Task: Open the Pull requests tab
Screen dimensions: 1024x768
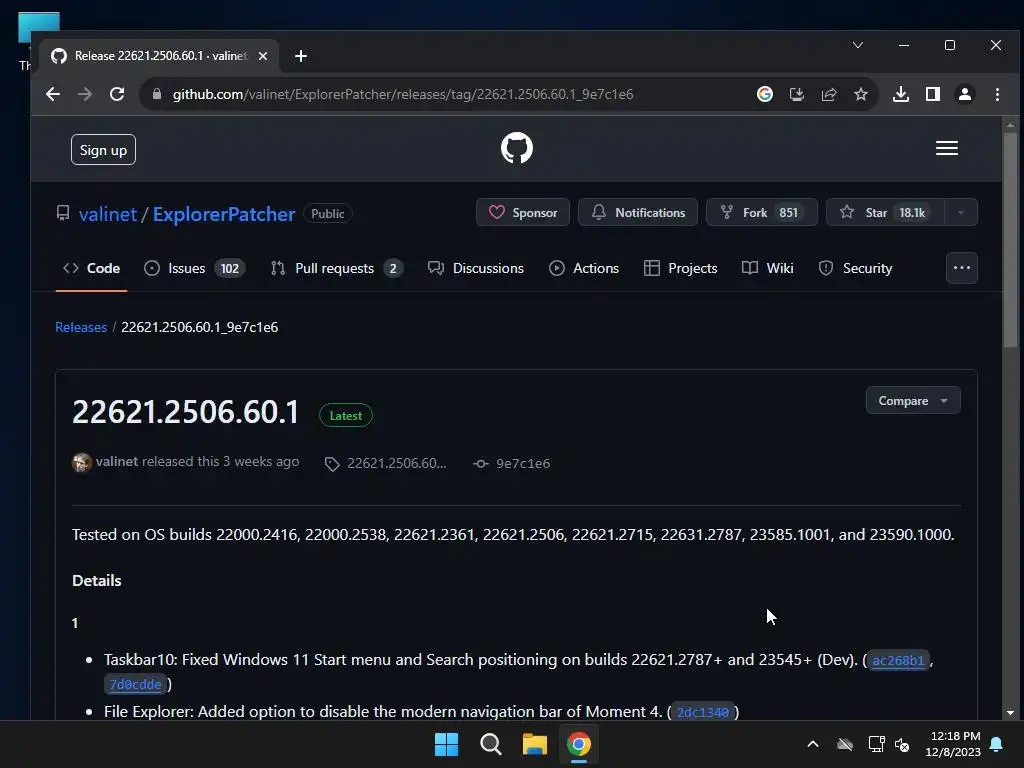Action: [336, 268]
